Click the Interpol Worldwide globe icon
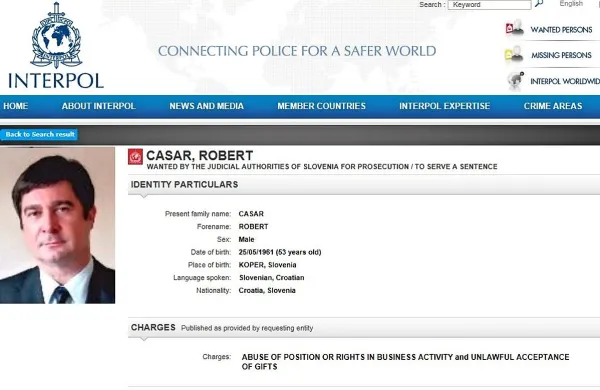 515,80
